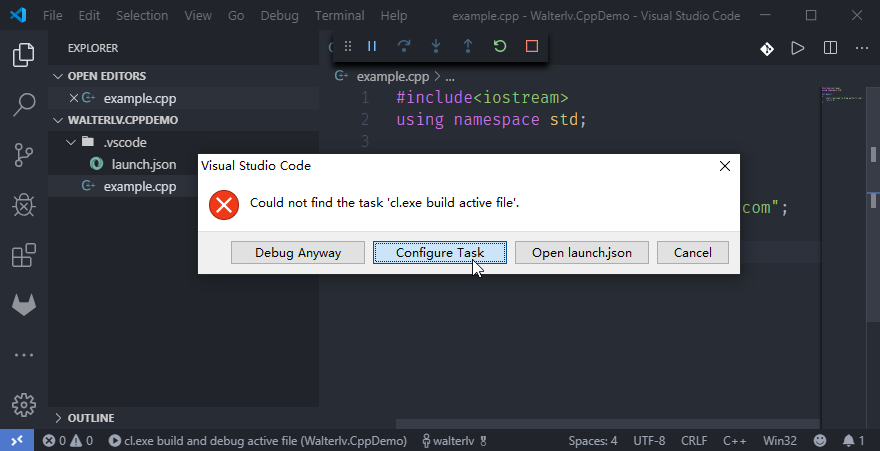Run code with the play icon
880x451 pixels.
(x=798, y=48)
